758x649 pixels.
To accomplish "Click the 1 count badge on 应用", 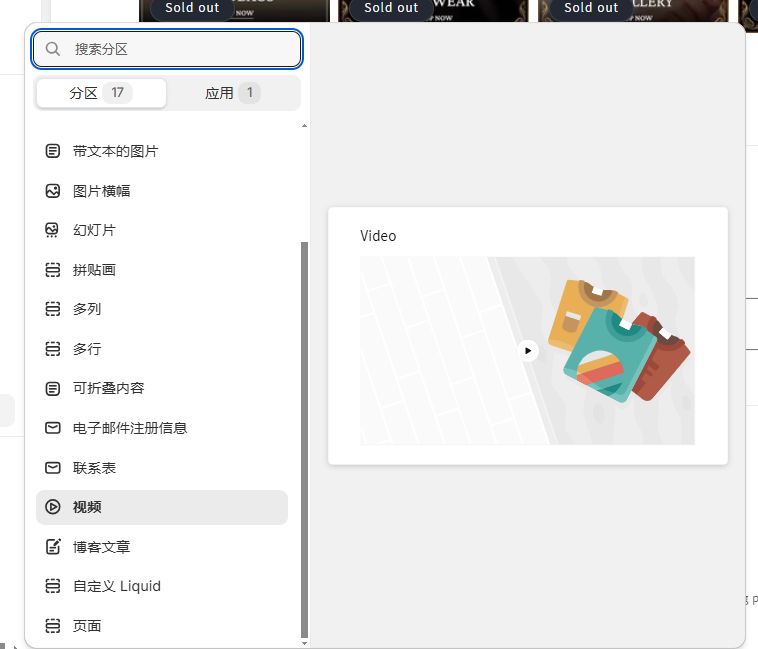I will (x=249, y=92).
